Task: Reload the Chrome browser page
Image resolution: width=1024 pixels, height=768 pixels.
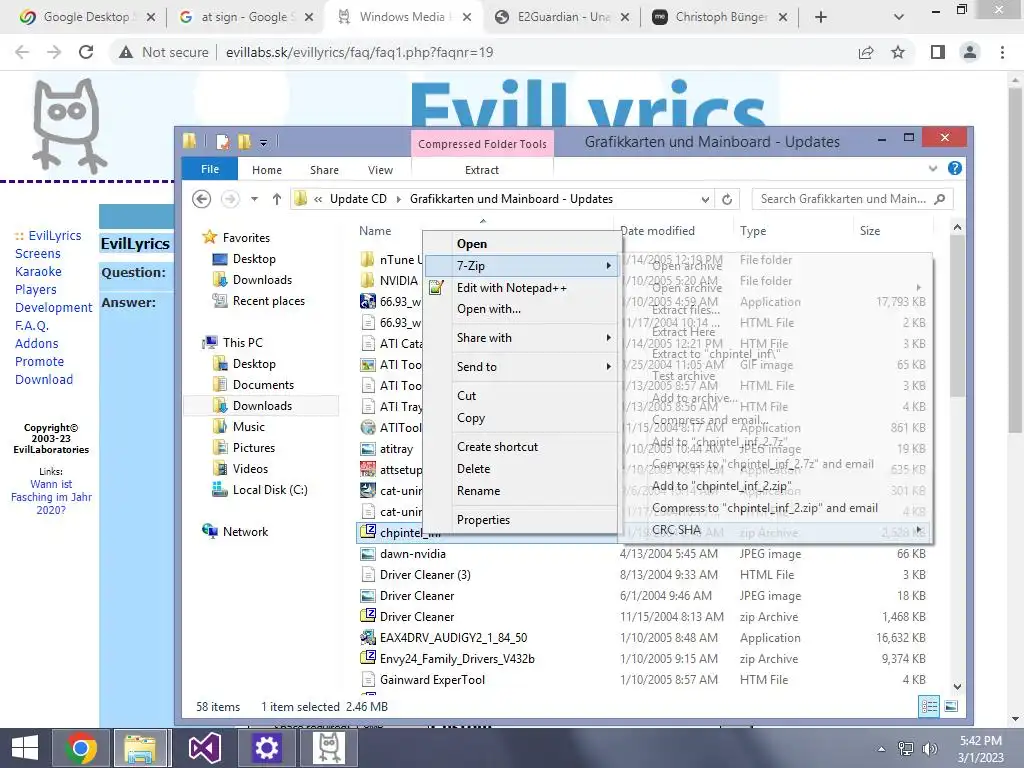Action: point(86,52)
